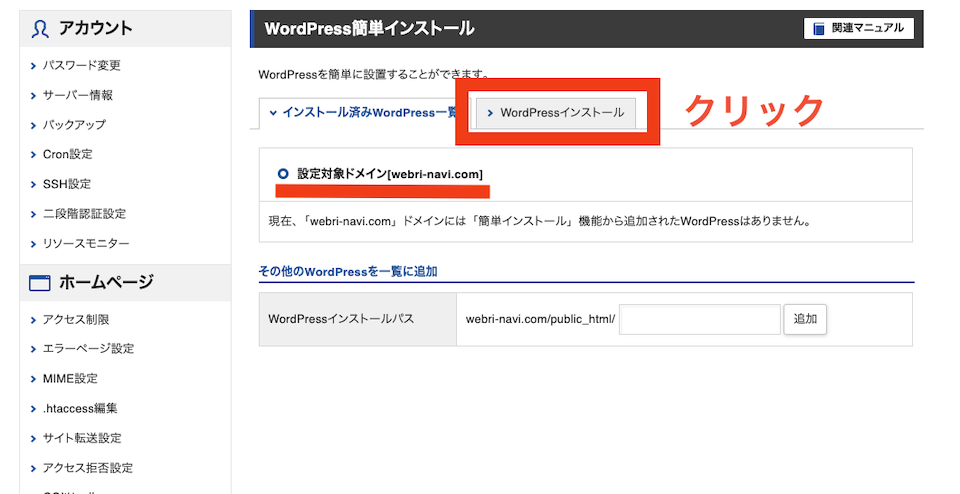Switch to the WordPressインストール tab

[556, 113]
